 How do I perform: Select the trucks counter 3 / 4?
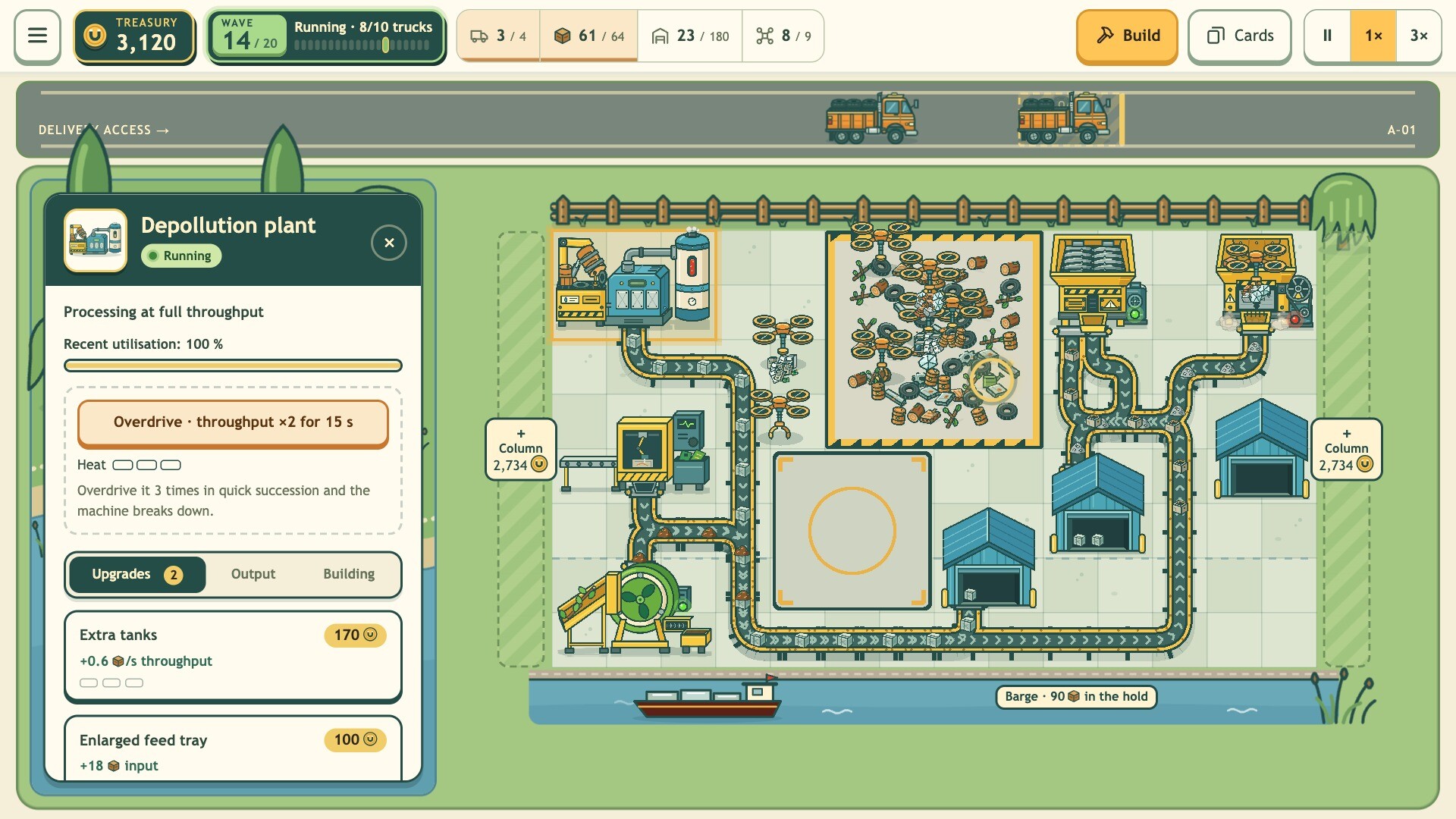tap(498, 36)
